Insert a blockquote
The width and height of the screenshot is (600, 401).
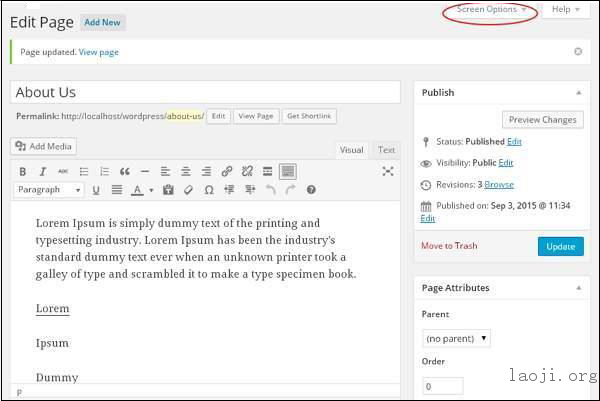125,171
